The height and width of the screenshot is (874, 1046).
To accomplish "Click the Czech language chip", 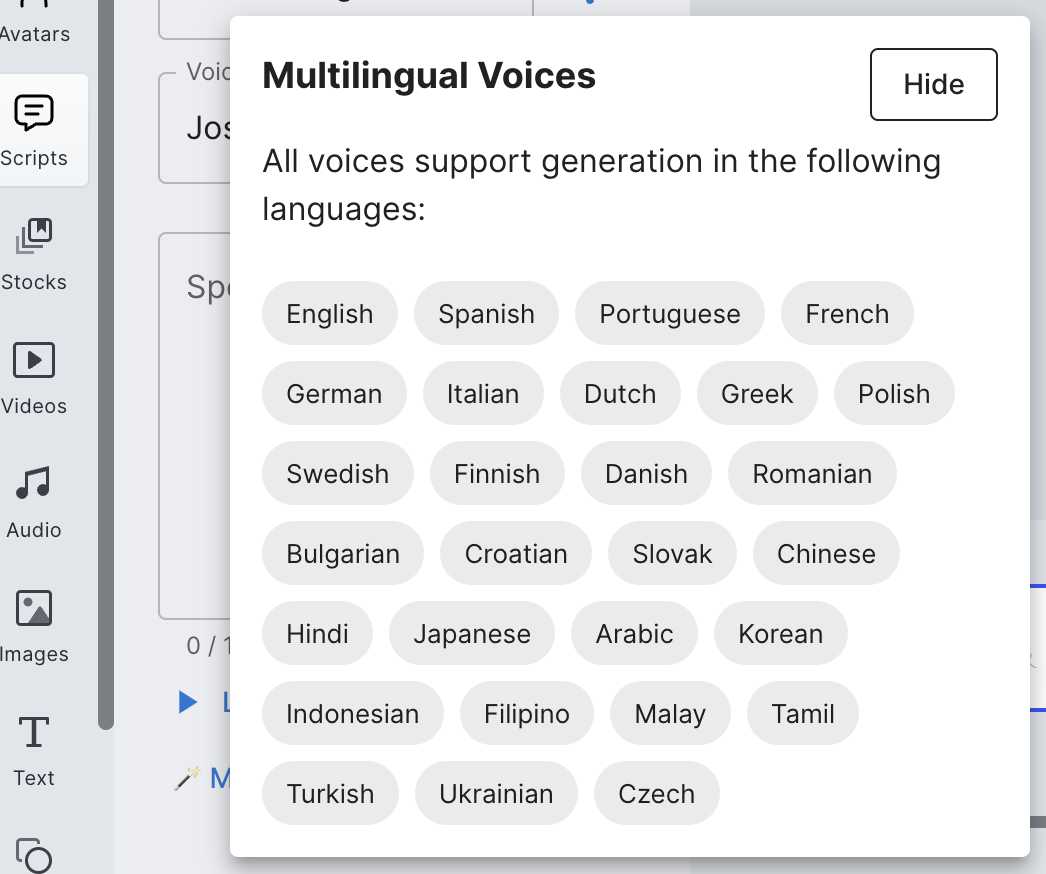I will point(656,794).
